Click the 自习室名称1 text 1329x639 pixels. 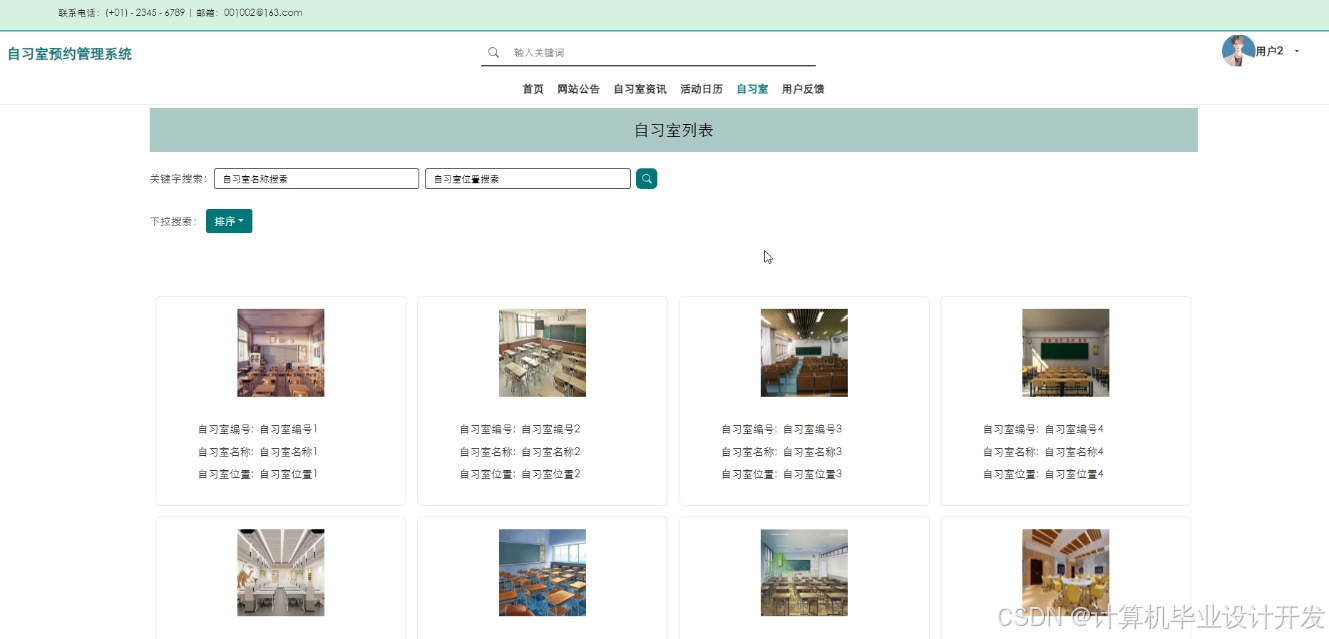click(289, 452)
